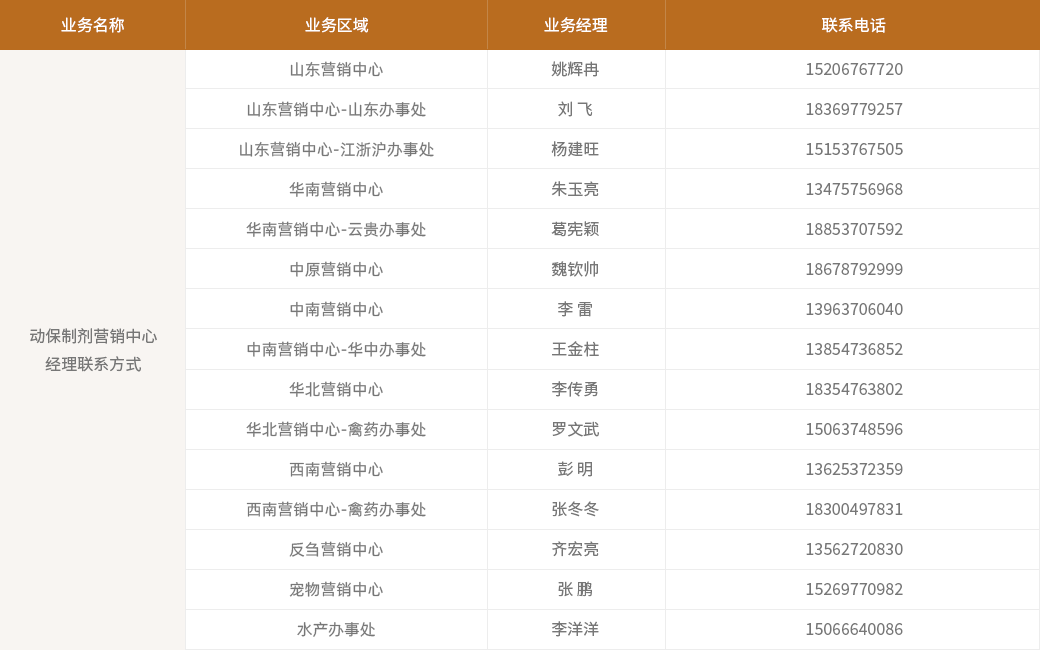Click phone number 13963706040
This screenshot has width=1040, height=650.
[x=853, y=309]
